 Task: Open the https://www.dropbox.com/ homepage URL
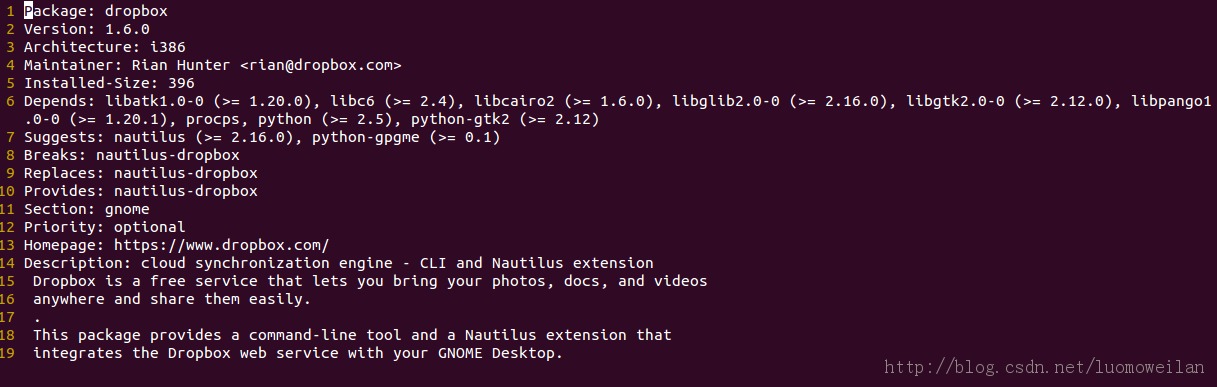pyautogui.click(x=221, y=245)
